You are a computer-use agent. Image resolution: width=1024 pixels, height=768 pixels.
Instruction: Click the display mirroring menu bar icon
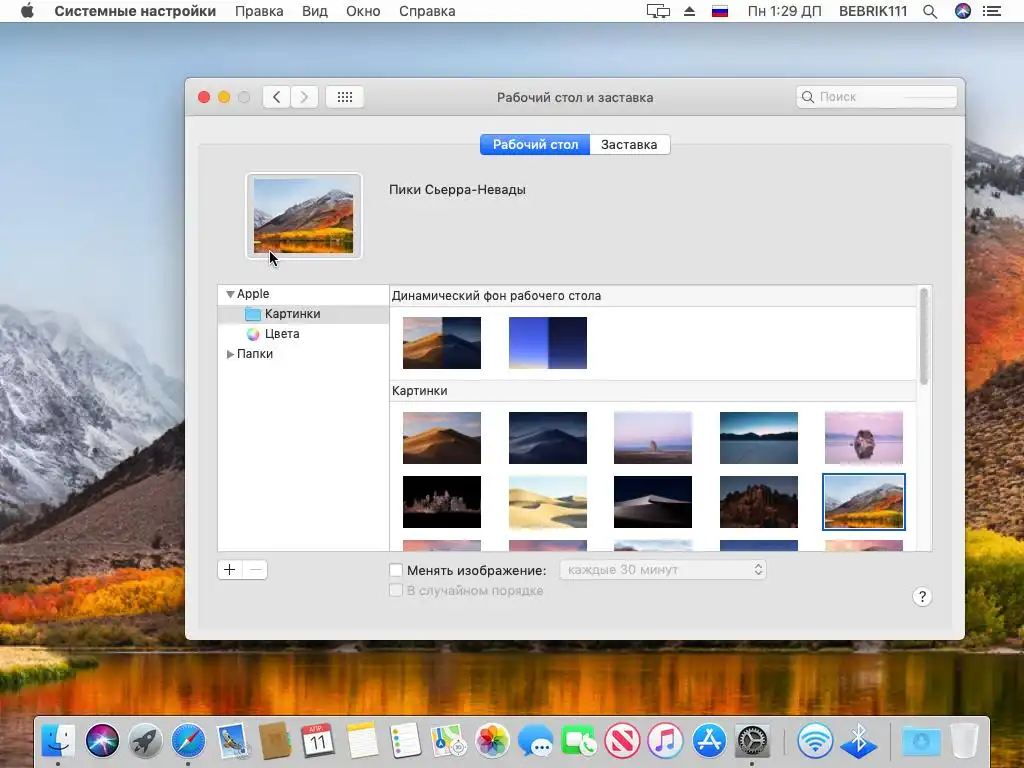658,11
